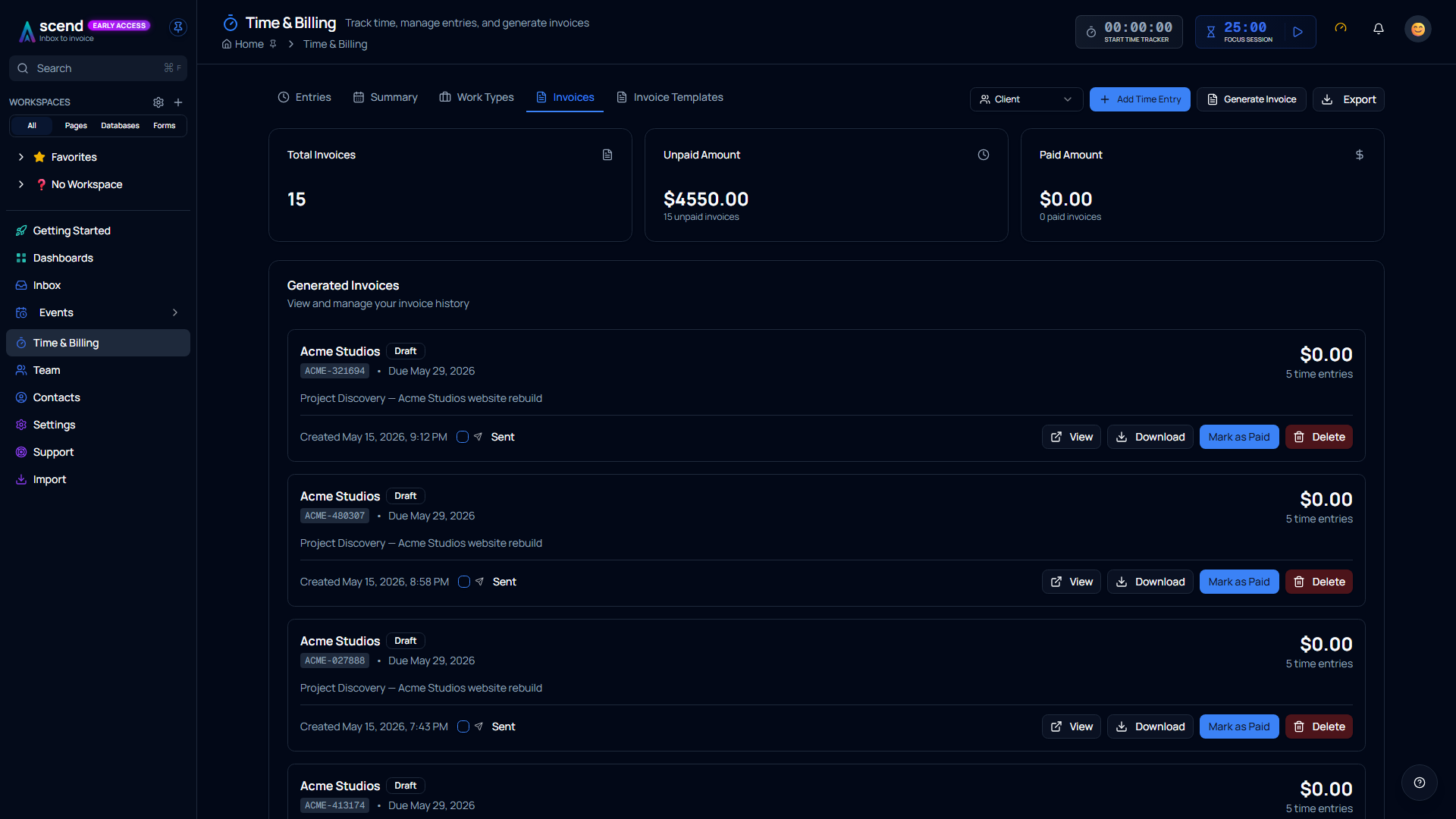The width and height of the screenshot is (1456, 819).
Task: Expand the Events submenu chevron
Action: pos(175,312)
